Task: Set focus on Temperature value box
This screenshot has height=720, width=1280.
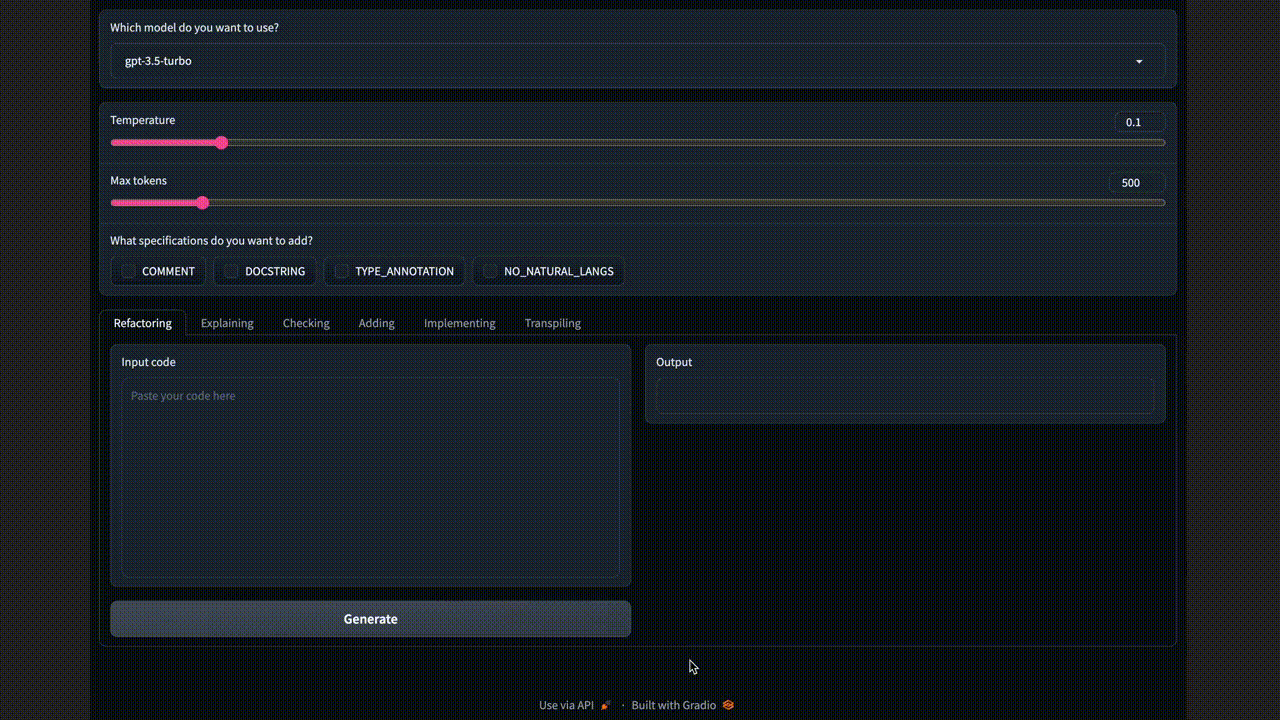Action: tap(1140, 122)
